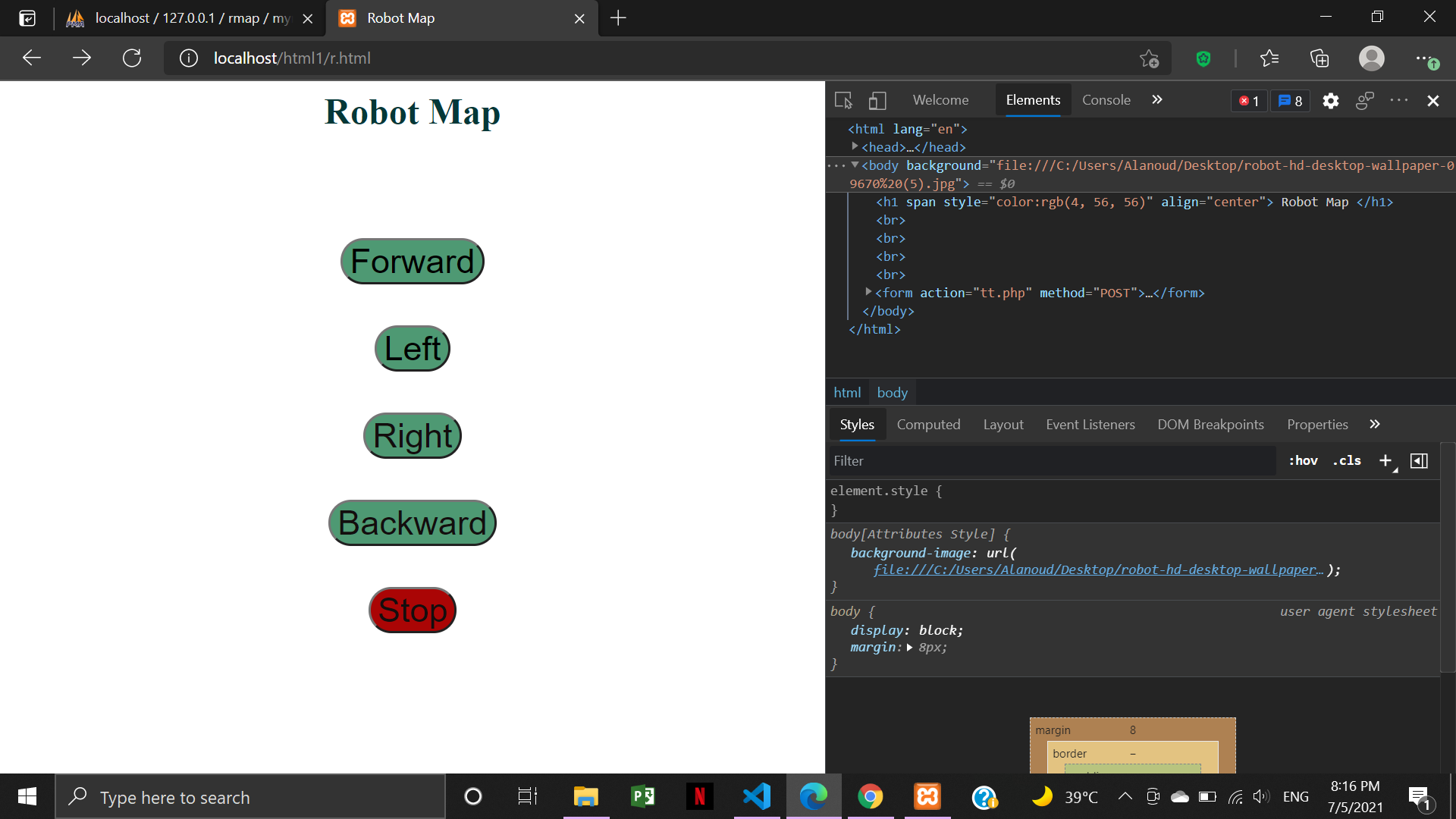Click the Right button
Viewport: 1456px width, 819px height.
point(412,436)
